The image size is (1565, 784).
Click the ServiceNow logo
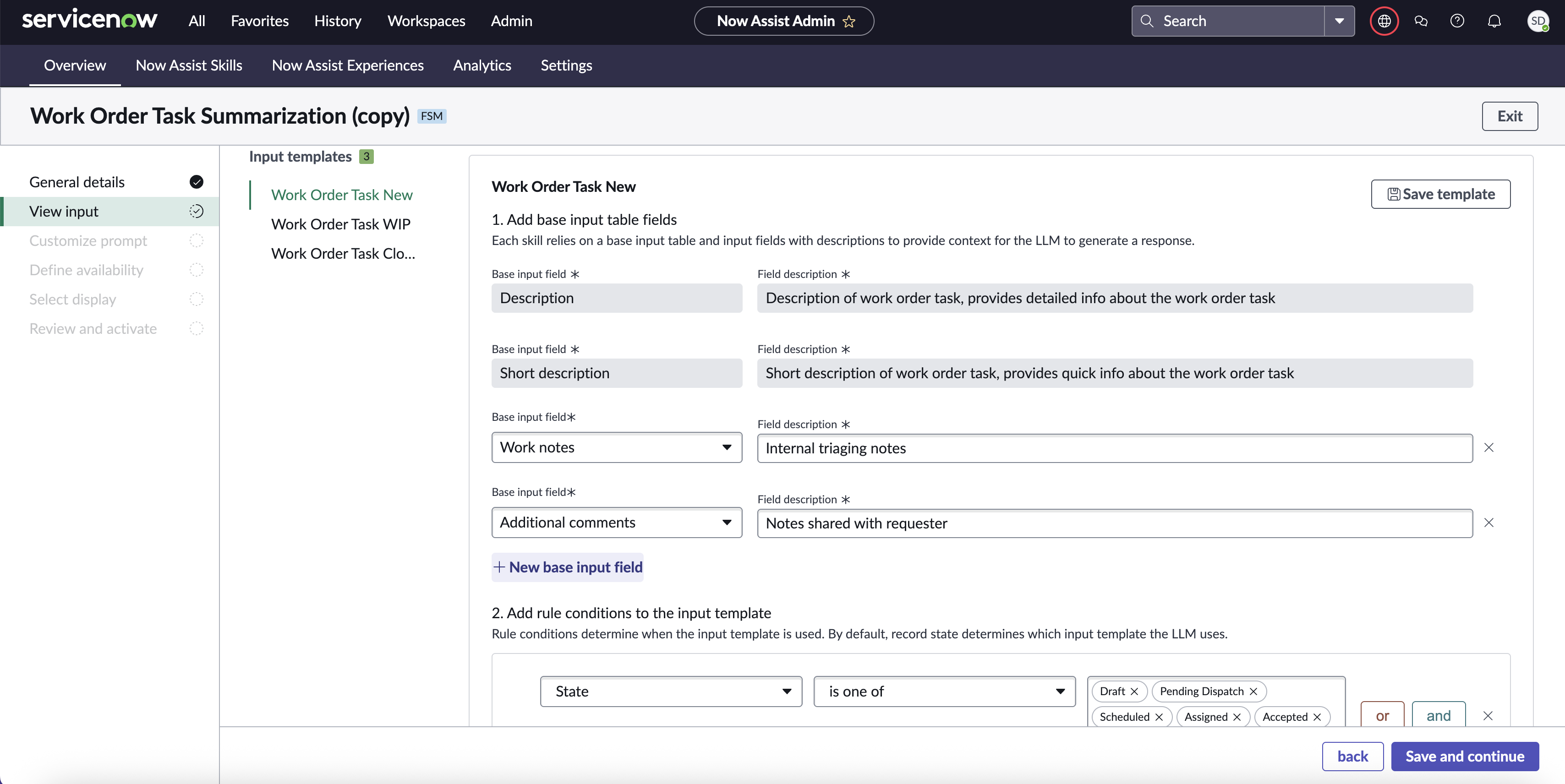[89, 20]
